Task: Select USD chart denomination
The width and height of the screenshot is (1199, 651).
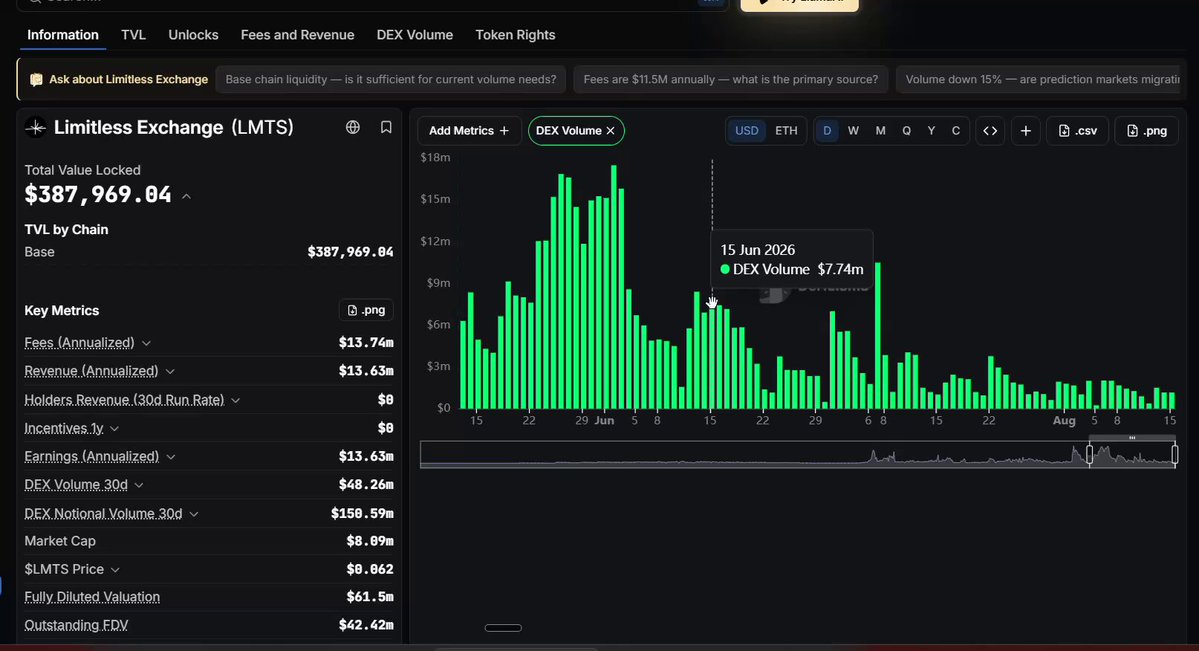Action: tap(746, 131)
